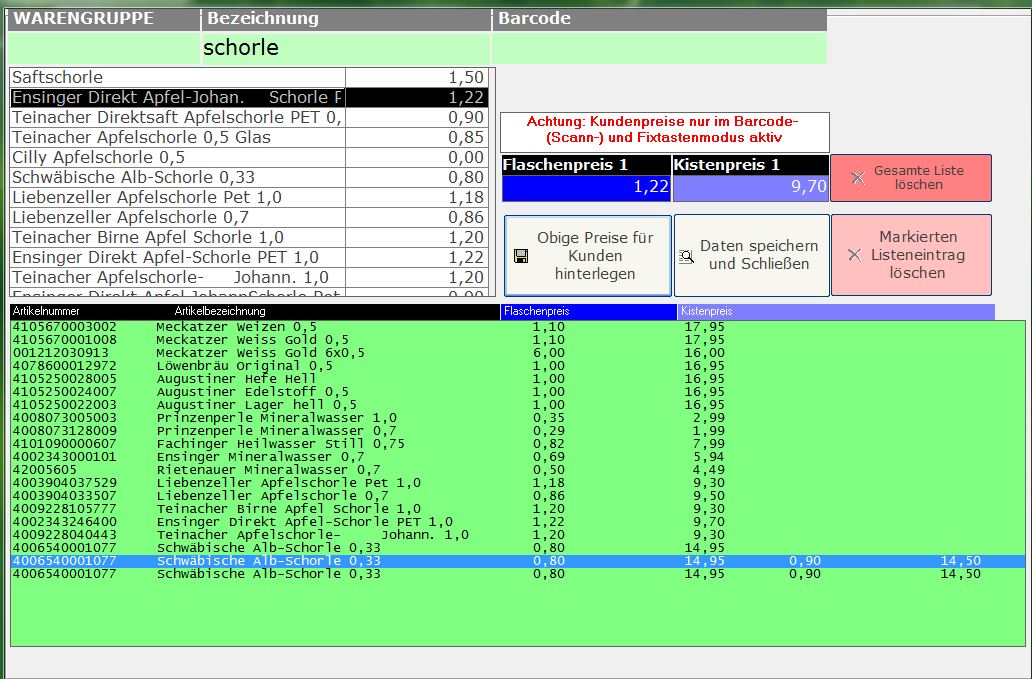The image size is (1032, 679).
Task: Select Meckatzer Weizen 0,5 row in customer list
Action: click(x=518, y=327)
